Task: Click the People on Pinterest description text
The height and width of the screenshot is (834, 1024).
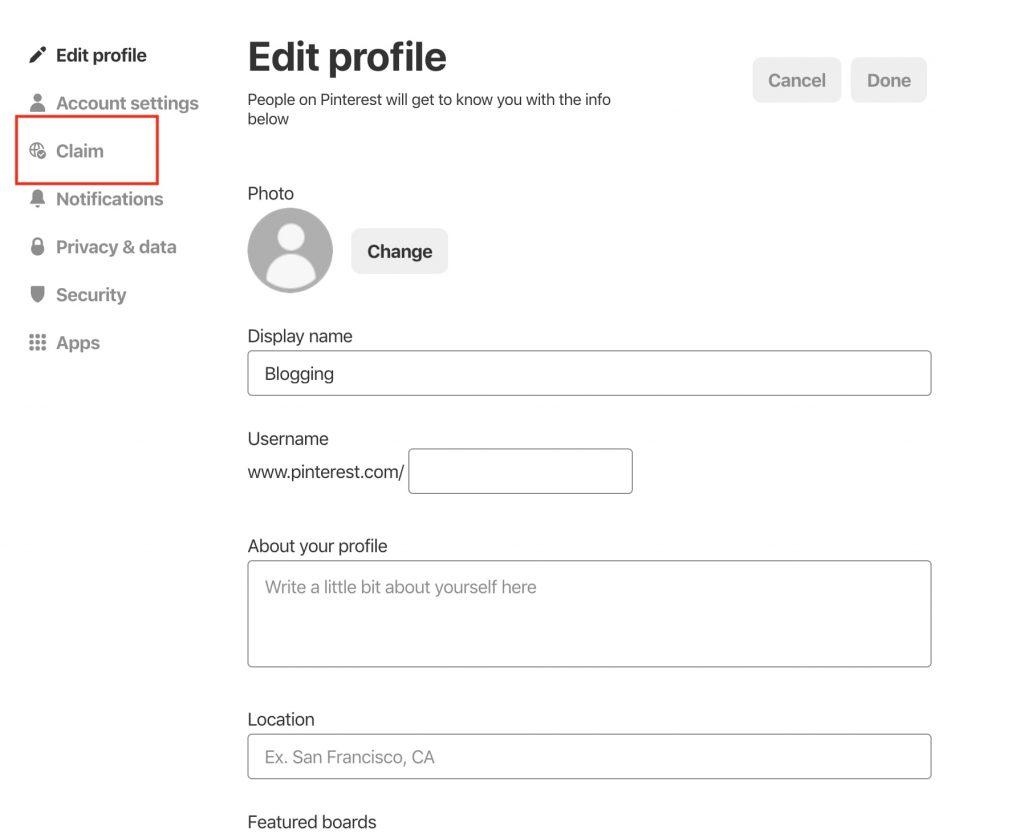Action: [429, 109]
